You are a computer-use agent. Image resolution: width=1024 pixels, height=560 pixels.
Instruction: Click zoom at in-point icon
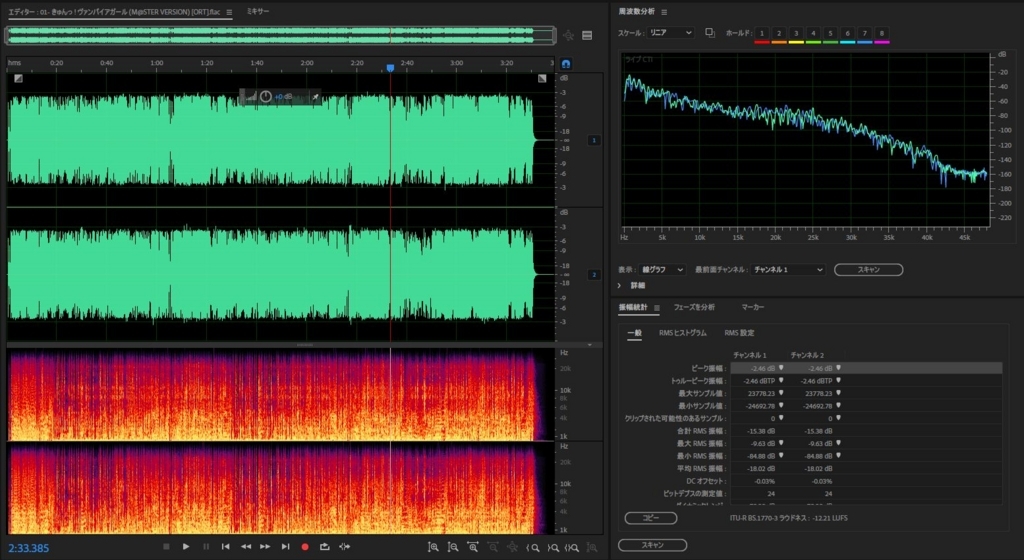[533, 548]
